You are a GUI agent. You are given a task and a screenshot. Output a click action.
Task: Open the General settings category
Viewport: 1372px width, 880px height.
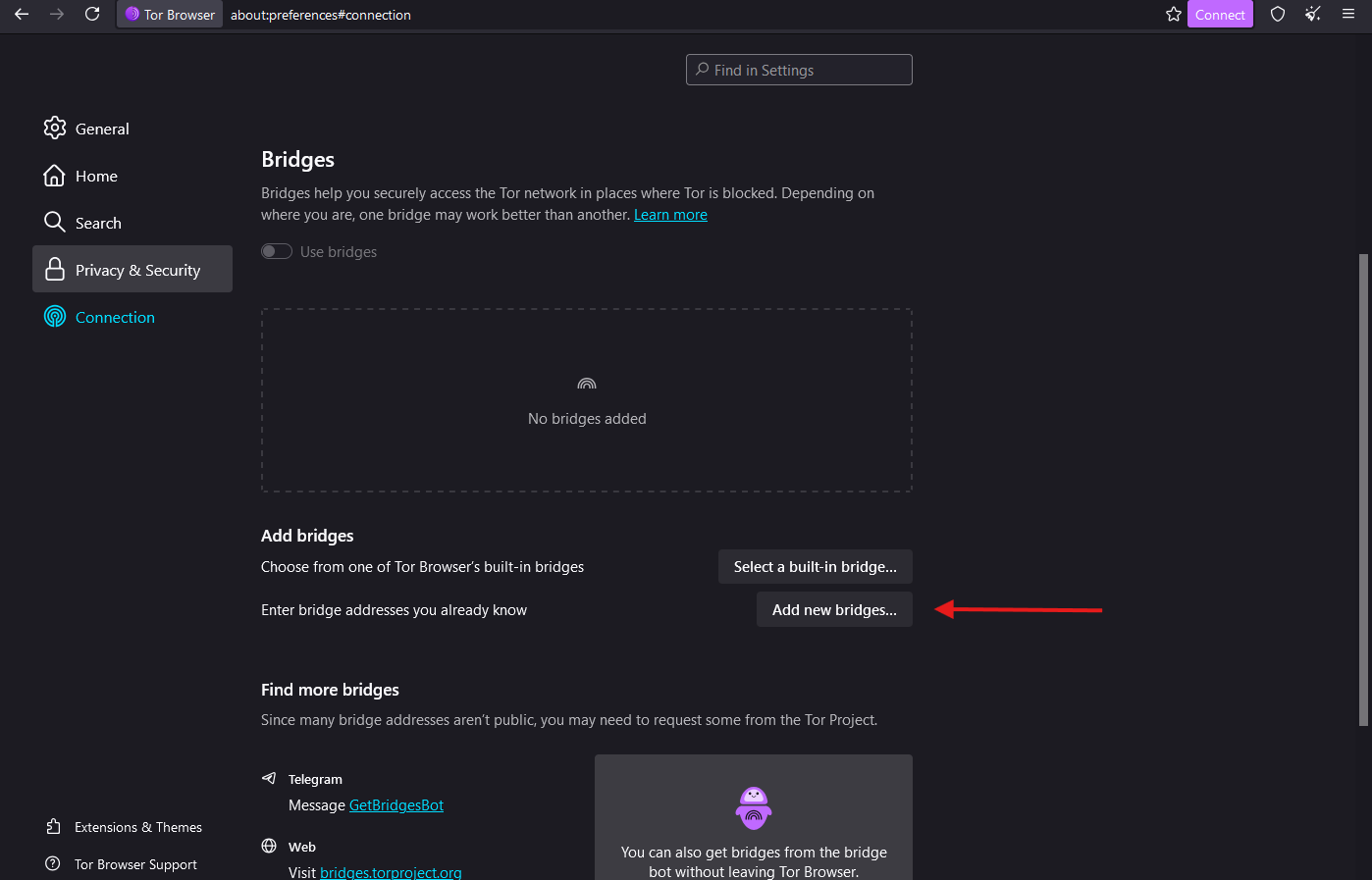(102, 129)
